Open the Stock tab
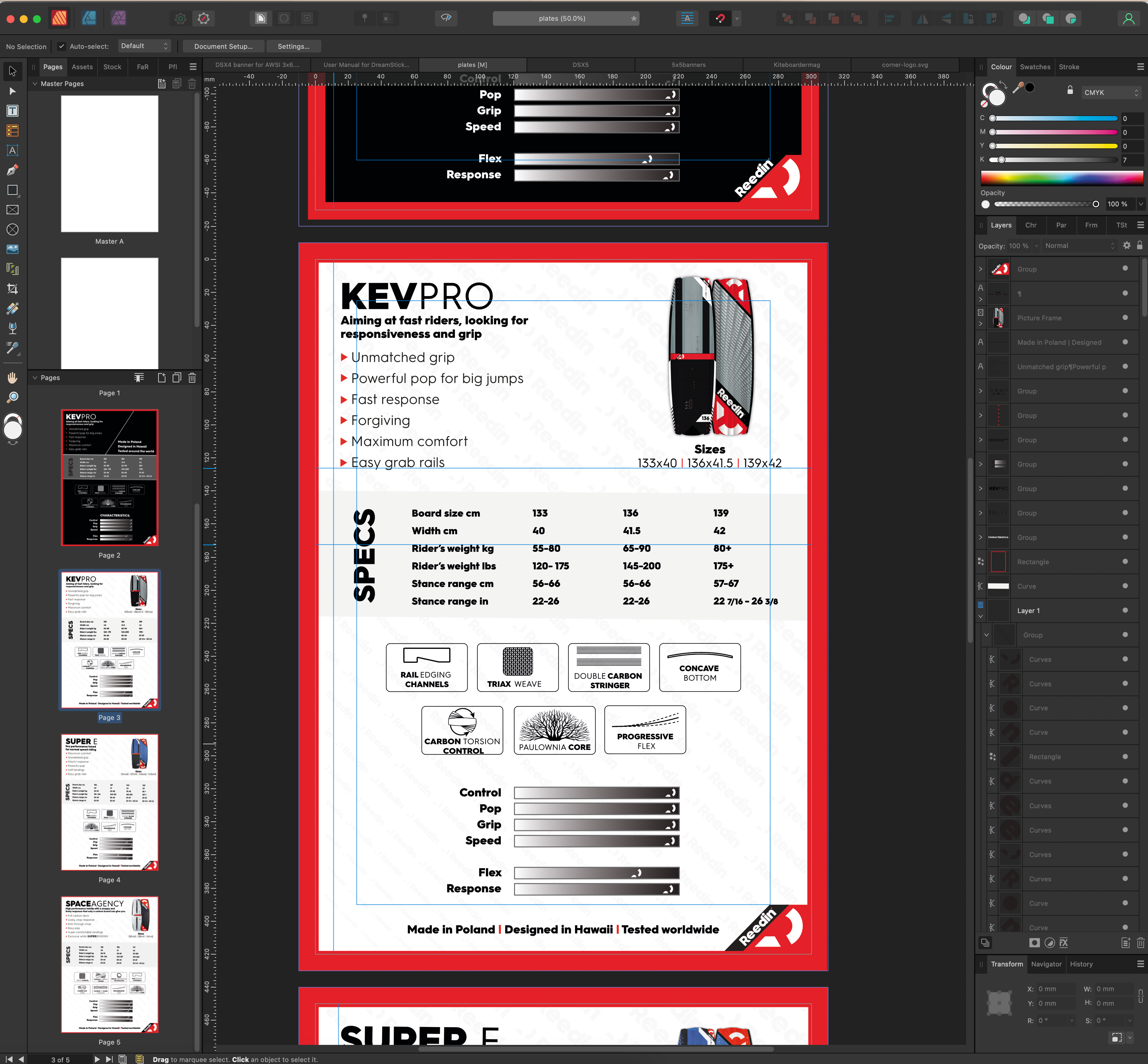1148x1064 pixels. [112, 67]
